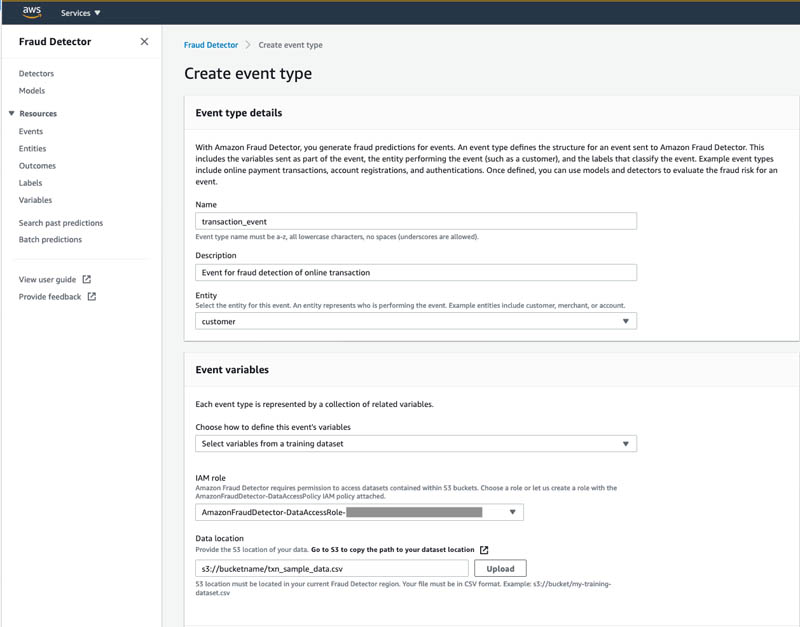
Task: Collapse the Resources section in sidebar
Action: click(x=11, y=113)
